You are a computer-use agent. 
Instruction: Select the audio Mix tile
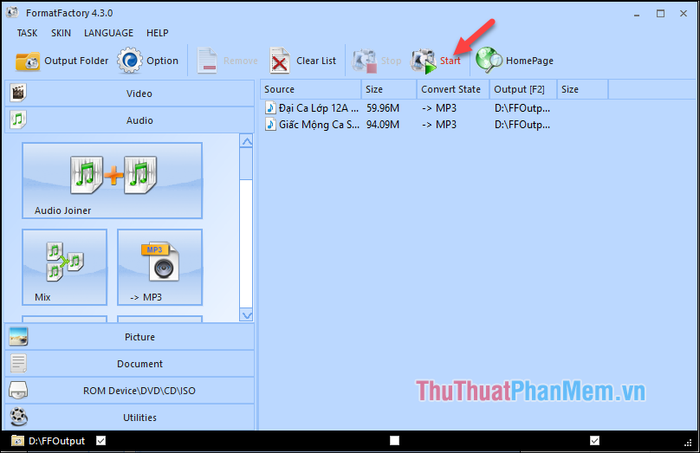65,267
